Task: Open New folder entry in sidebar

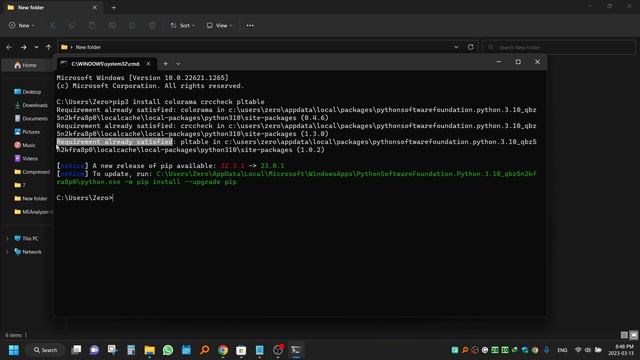Action: click(31, 198)
